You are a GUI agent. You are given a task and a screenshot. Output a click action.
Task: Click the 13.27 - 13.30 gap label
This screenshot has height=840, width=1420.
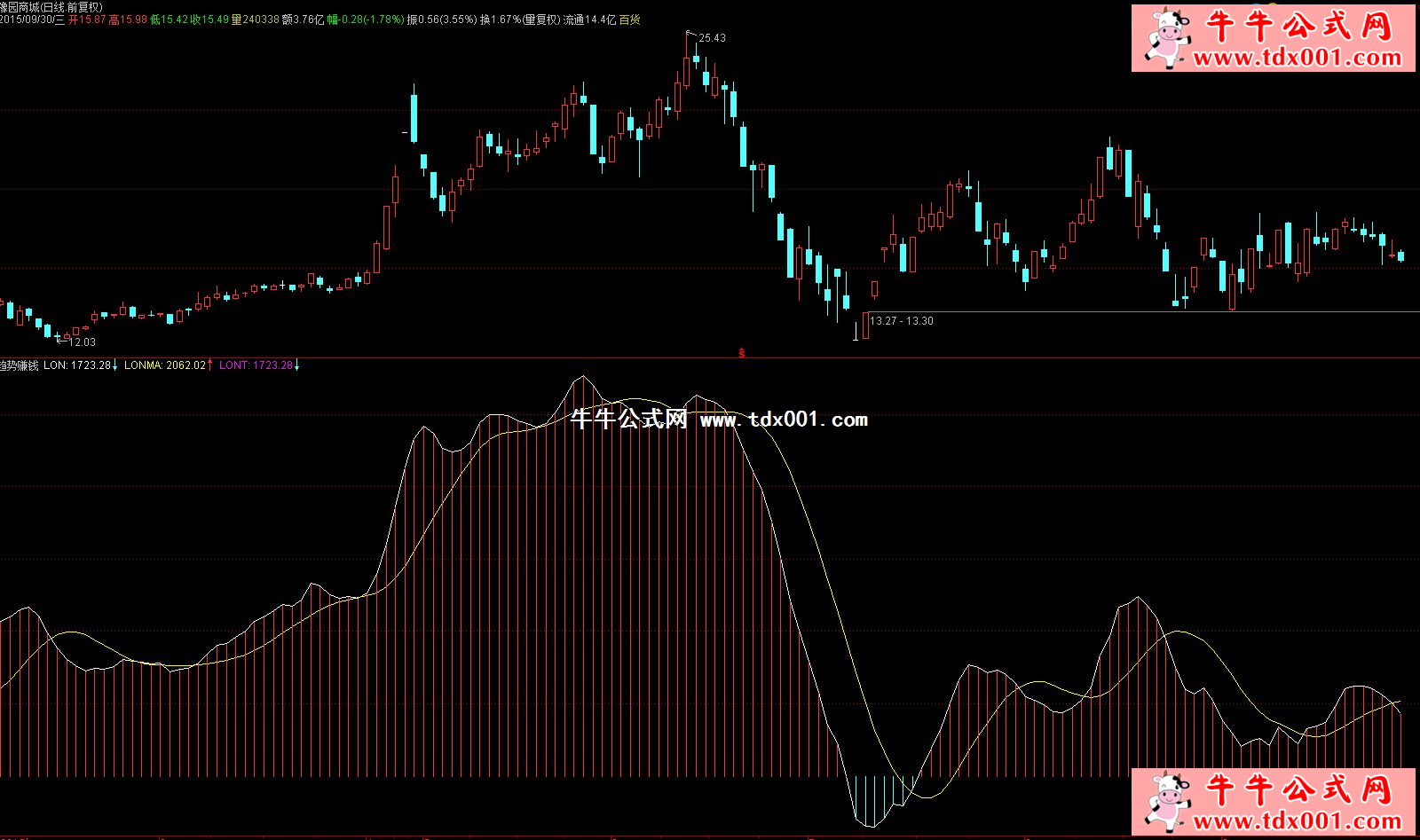[x=902, y=321]
